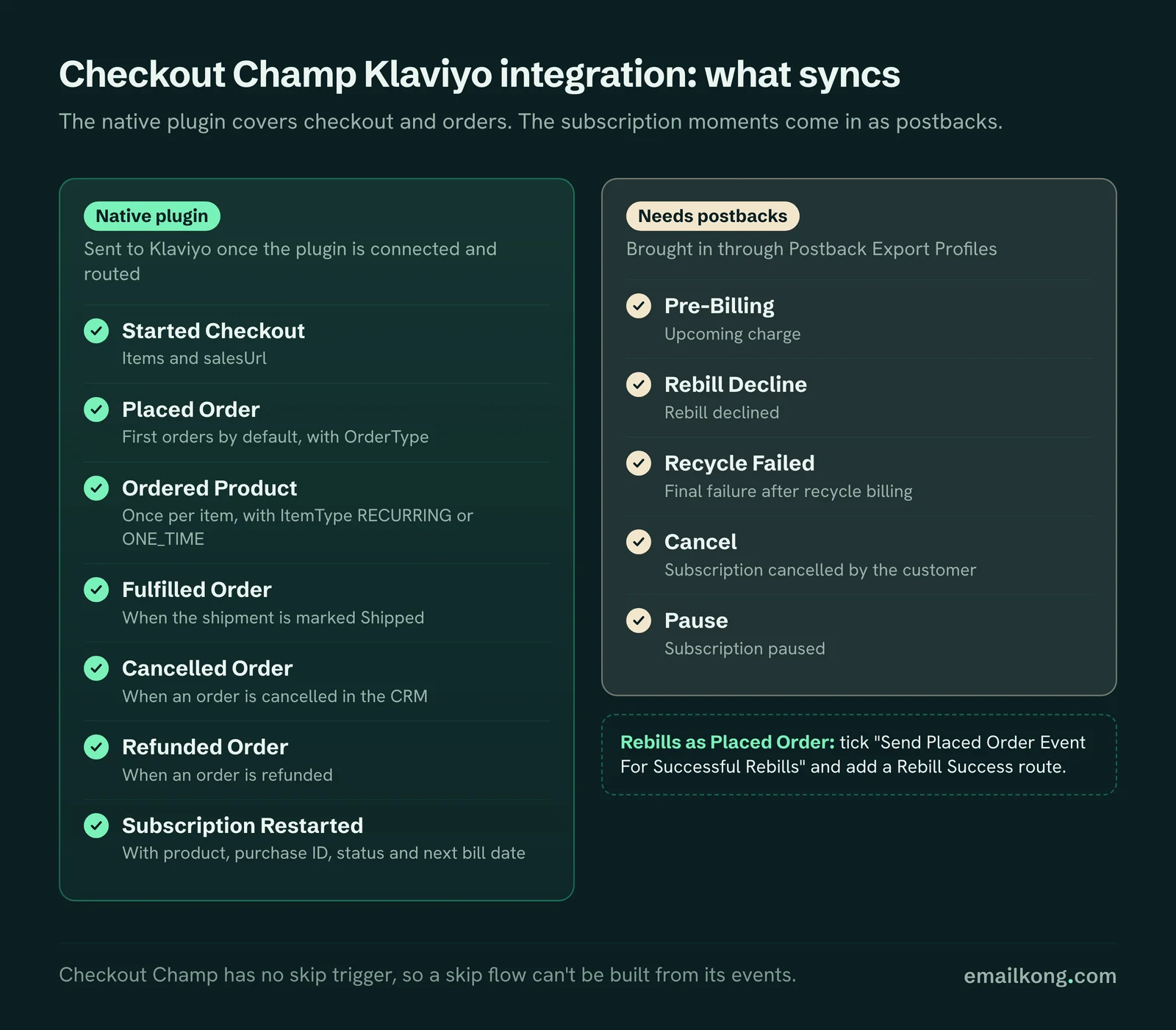Click First orders by default, with OrderType
The image size is (1176, 1030).
point(275,437)
